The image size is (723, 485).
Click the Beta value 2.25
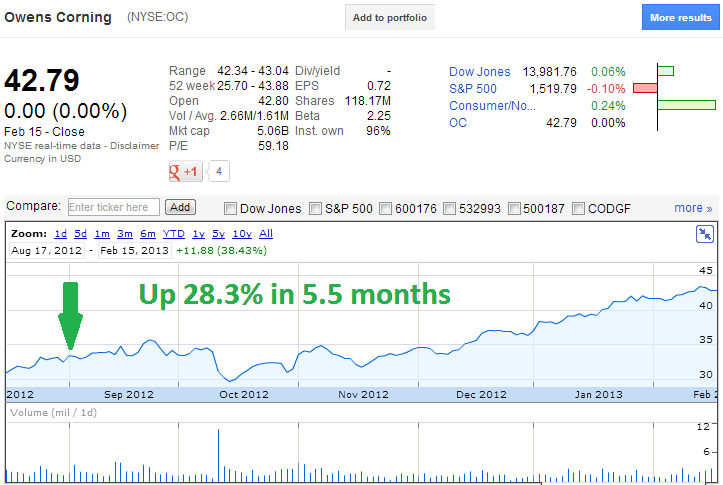coord(379,116)
